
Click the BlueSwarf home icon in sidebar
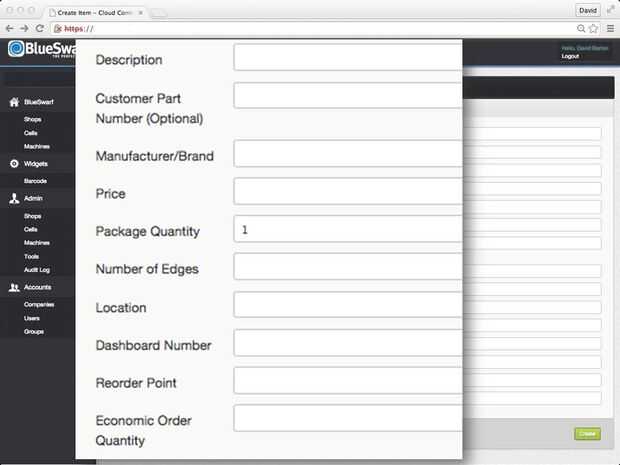click(x=14, y=102)
